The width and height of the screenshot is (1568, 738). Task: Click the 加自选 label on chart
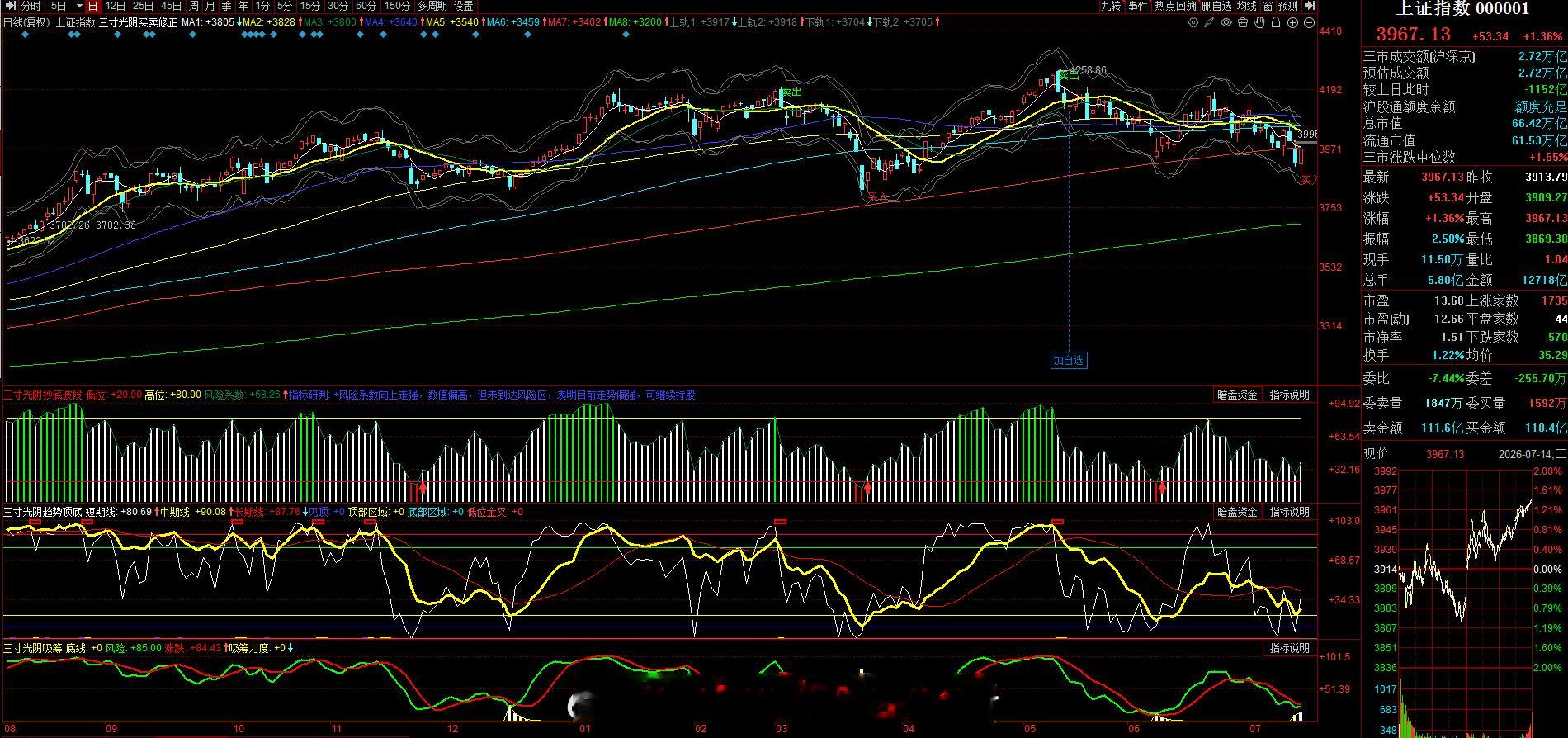(1068, 360)
